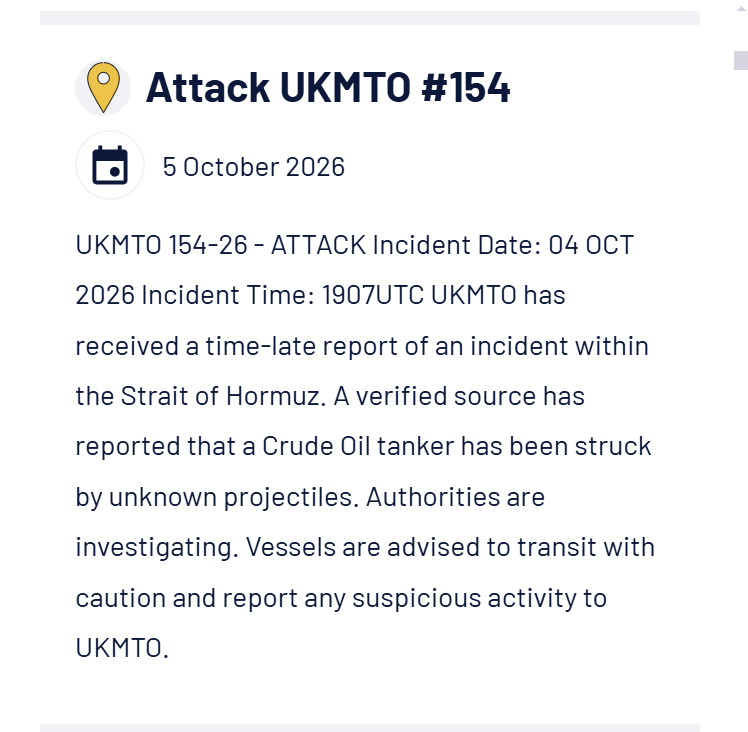Image resolution: width=748 pixels, height=732 pixels.
Task: Click 'UKMTO 154-26' reference at paragraph start
Action: tap(161, 245)
